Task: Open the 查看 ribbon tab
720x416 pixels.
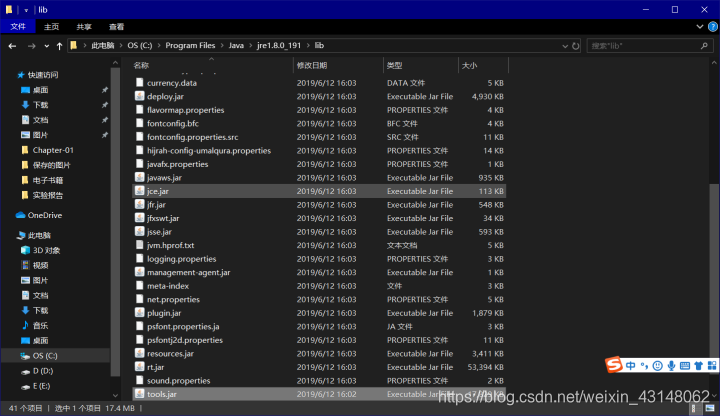Action: (x=117, y=27)
